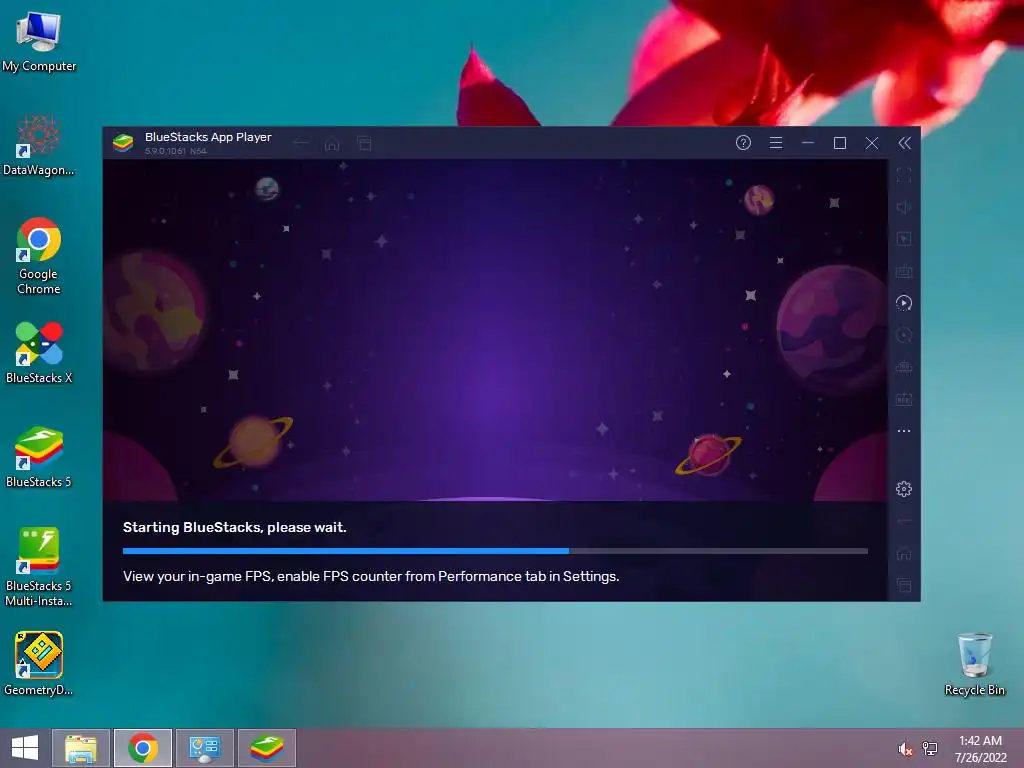Click the APK install icon in side toolbar
Viewport: 1024px width, 768px height.
click(x=904, y=399)
